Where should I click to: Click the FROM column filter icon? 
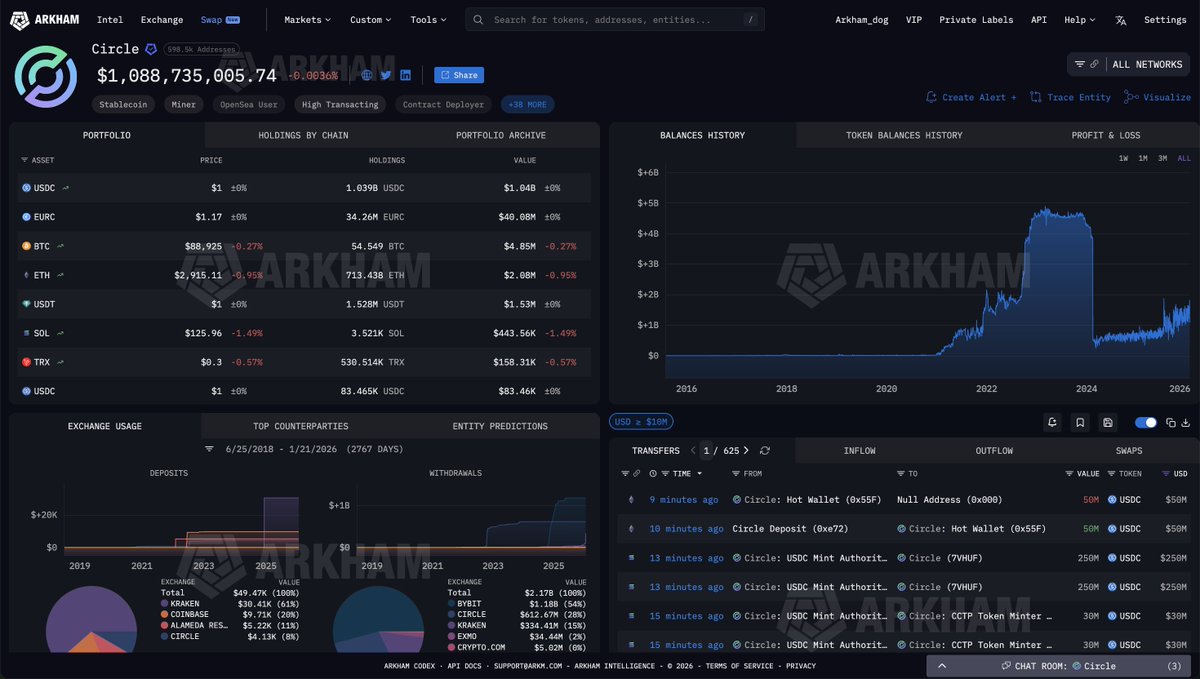click(x=736, y=474)
